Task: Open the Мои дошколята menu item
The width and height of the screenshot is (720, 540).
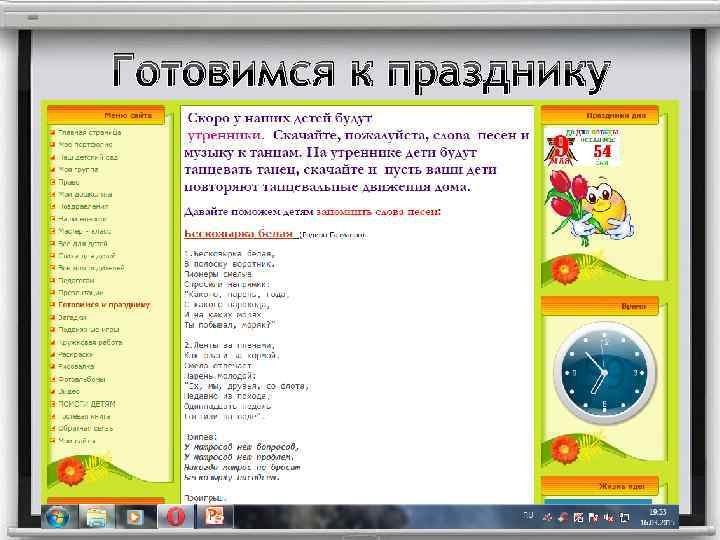Action: 85,194
